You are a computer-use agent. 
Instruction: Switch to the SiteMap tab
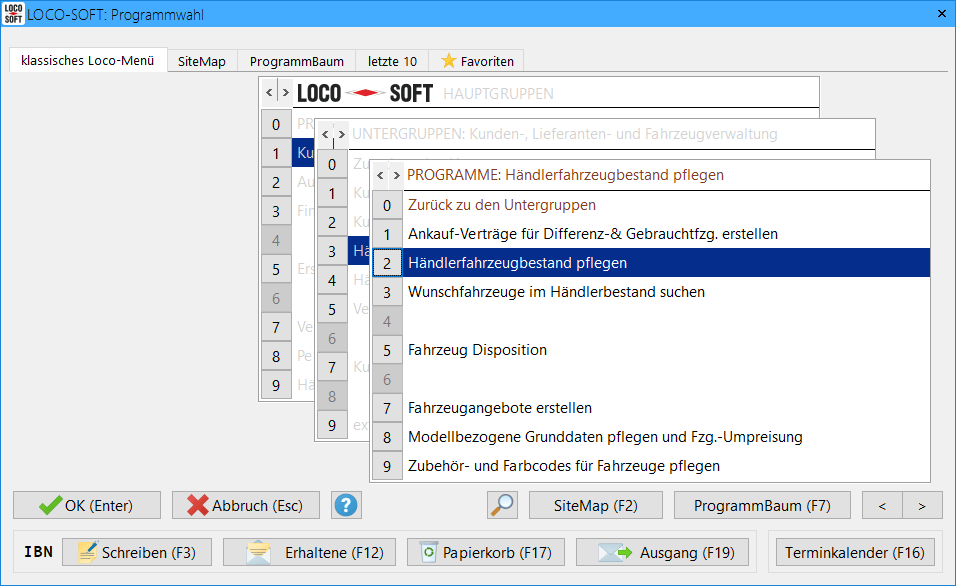click(x=201, y=61)
